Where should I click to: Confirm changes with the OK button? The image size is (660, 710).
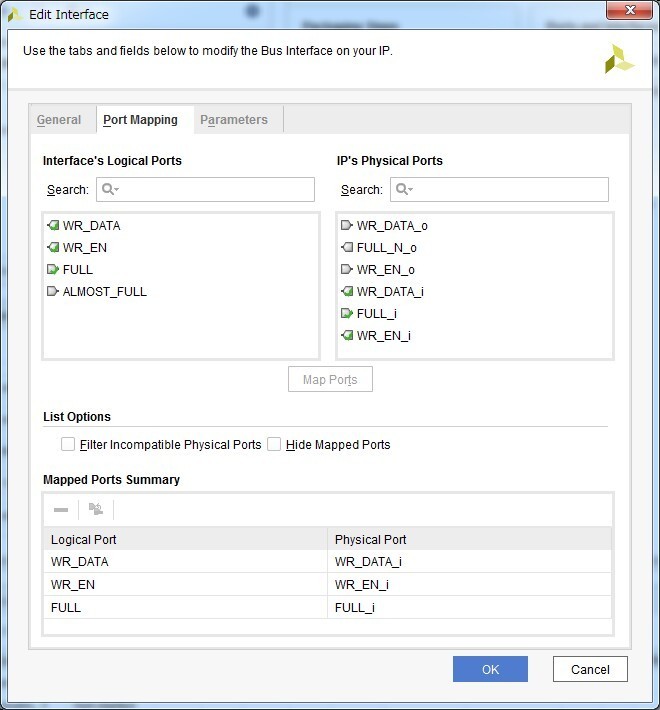490,669
